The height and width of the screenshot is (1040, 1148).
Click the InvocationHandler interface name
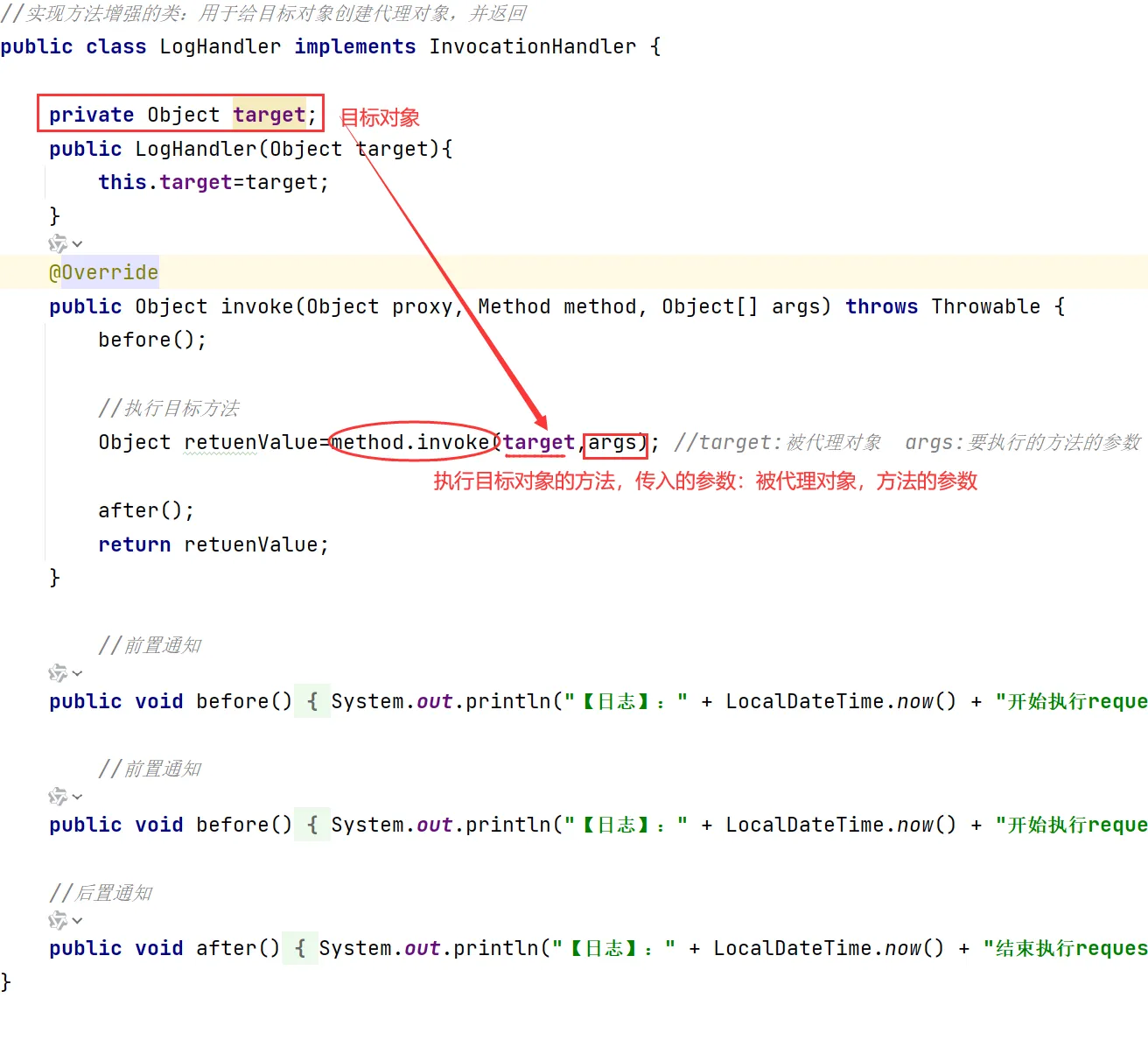point(533,46)
